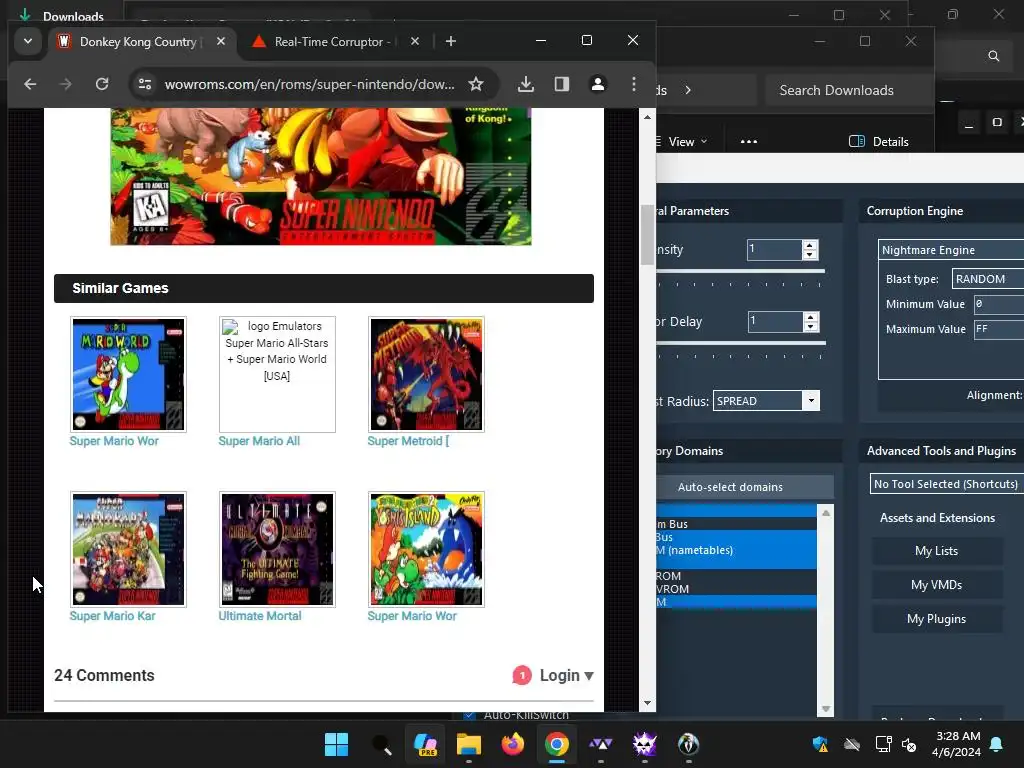
Task: Select the 'VROM' memory domain row
Action: tap(736, 589)
